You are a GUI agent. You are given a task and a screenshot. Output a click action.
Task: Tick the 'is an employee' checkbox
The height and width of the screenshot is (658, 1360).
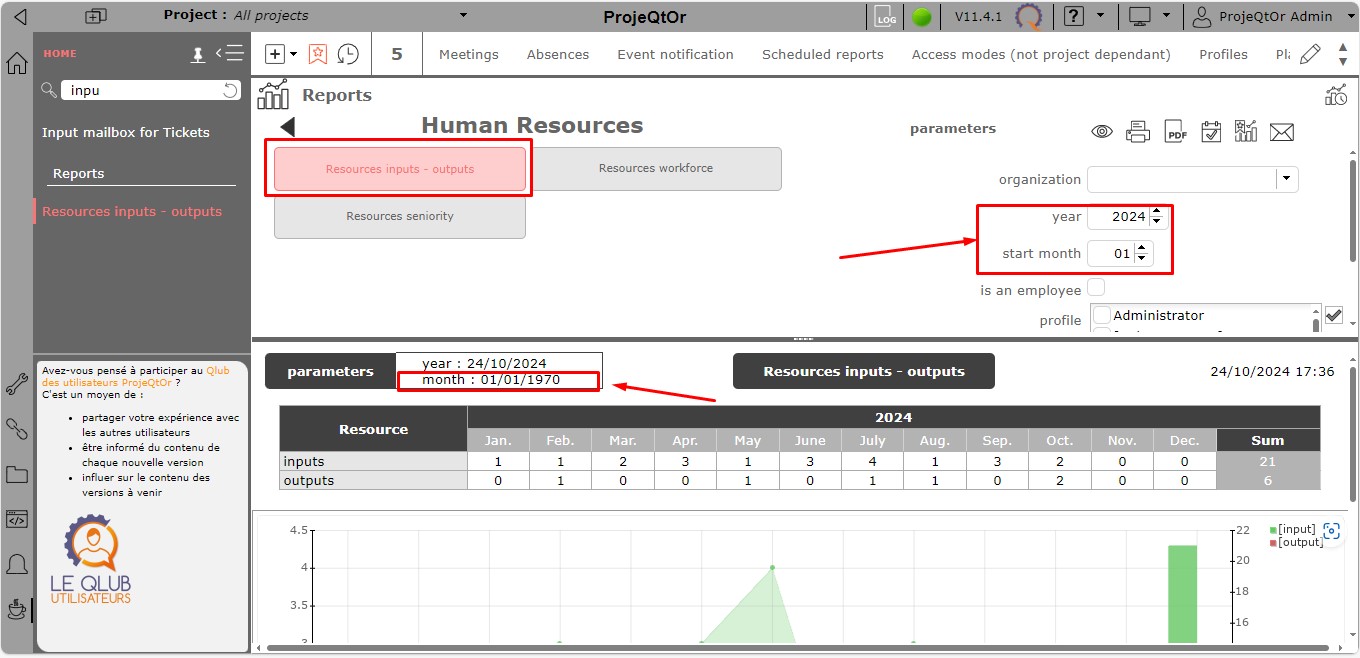tap(1096, 288)
